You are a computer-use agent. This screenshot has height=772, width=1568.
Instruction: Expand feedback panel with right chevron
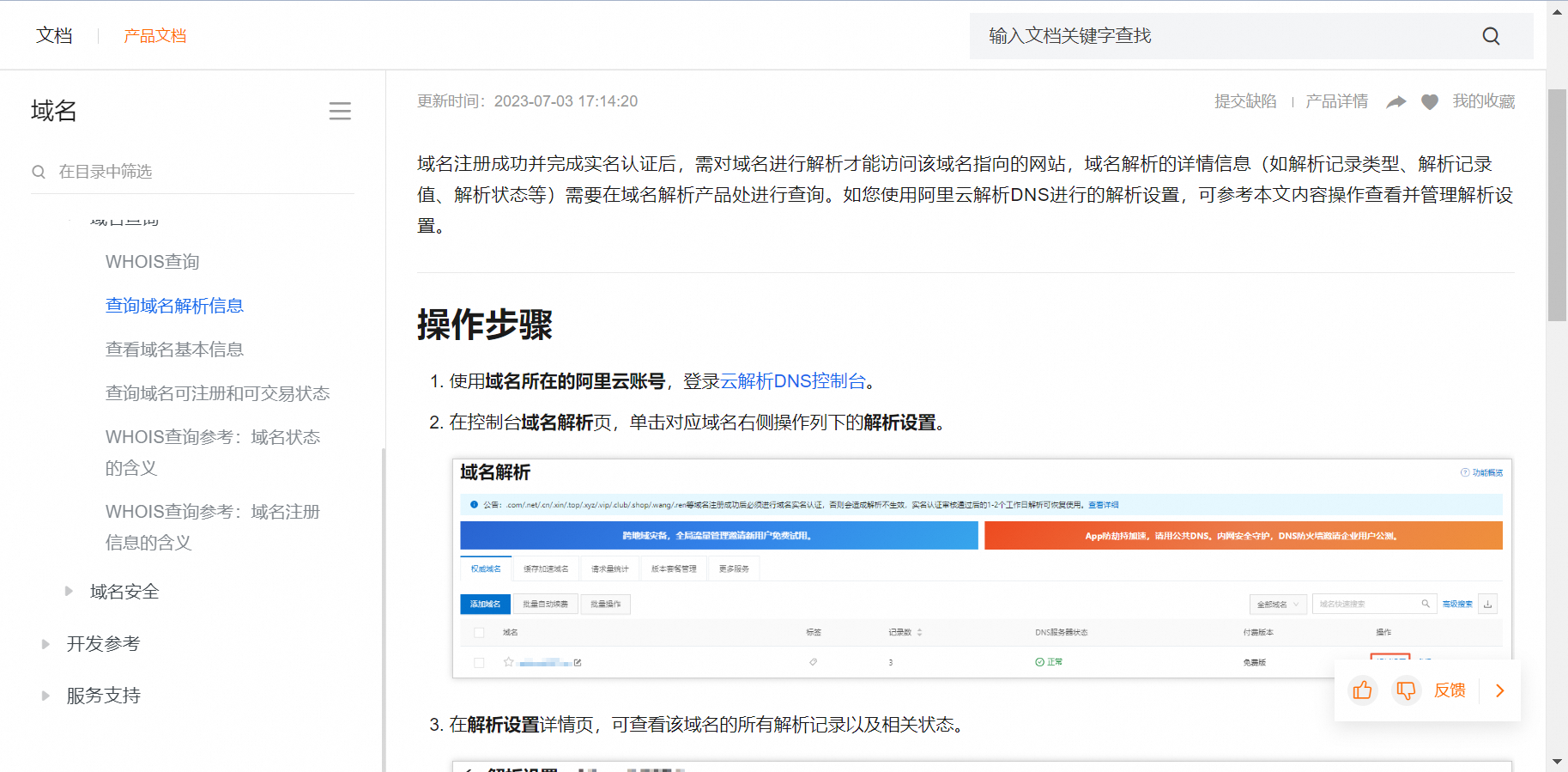(1500, 690)
